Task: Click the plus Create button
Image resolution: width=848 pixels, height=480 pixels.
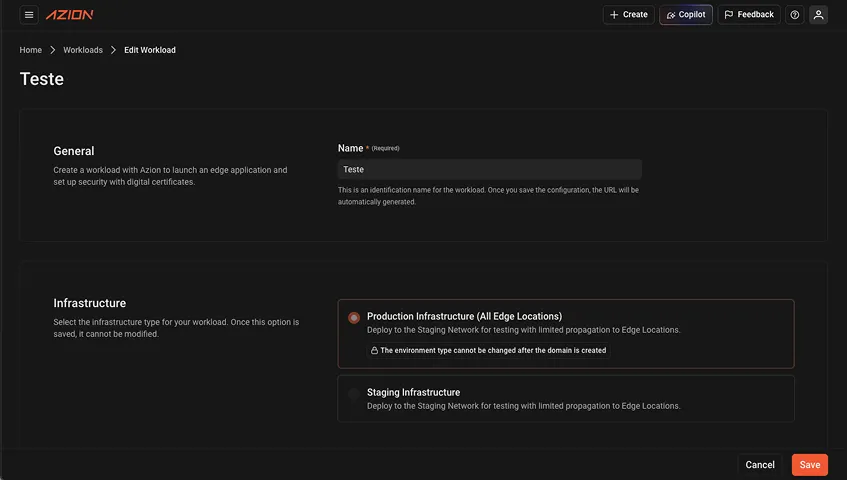Action: point(628,15)
